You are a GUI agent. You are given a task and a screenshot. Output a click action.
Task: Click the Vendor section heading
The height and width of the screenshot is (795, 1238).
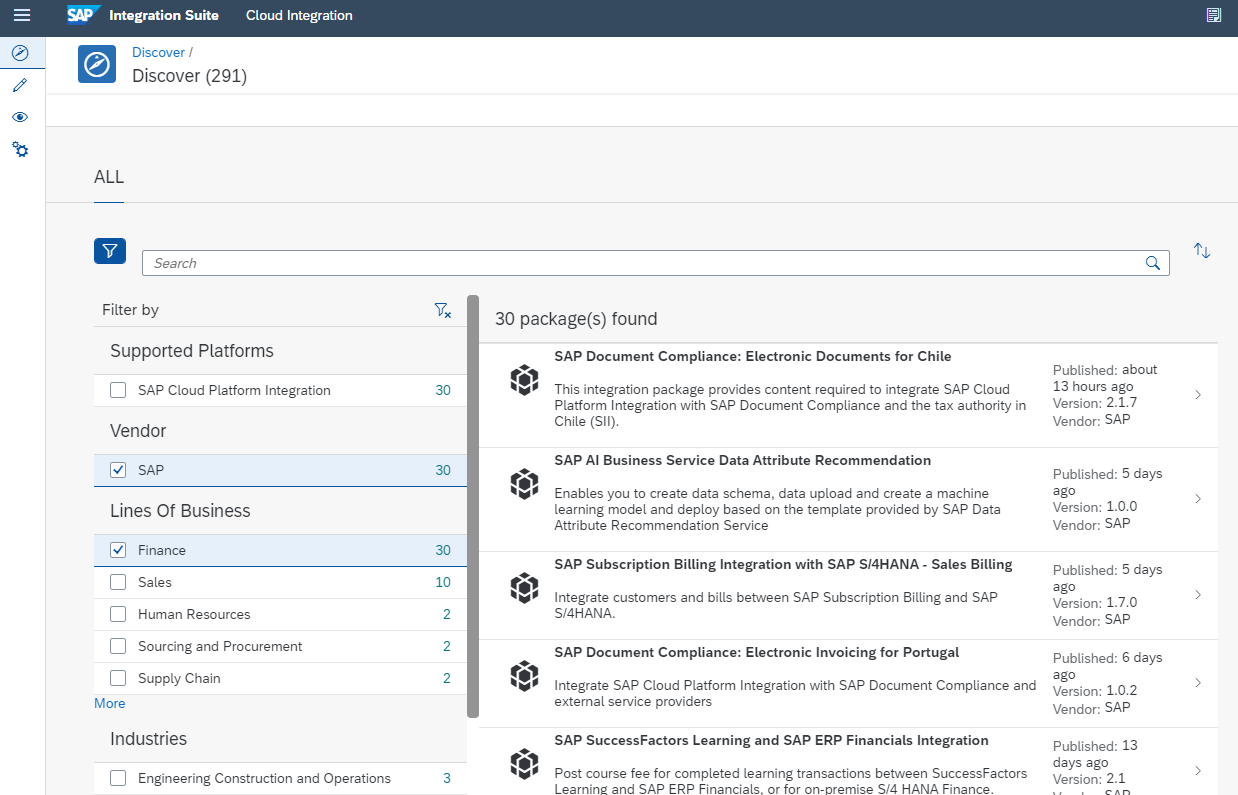tap(138, 431)
